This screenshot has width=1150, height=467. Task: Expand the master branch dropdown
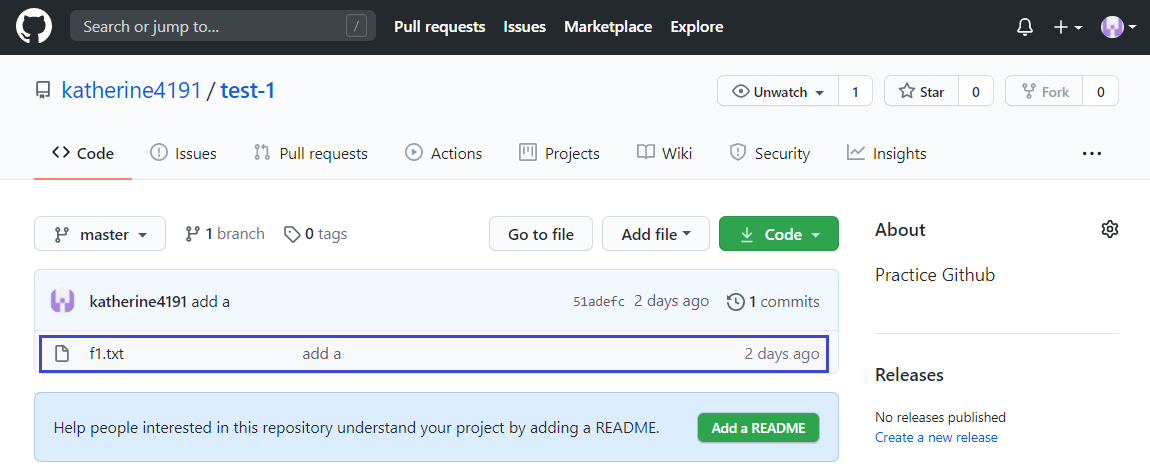point(100,235)
